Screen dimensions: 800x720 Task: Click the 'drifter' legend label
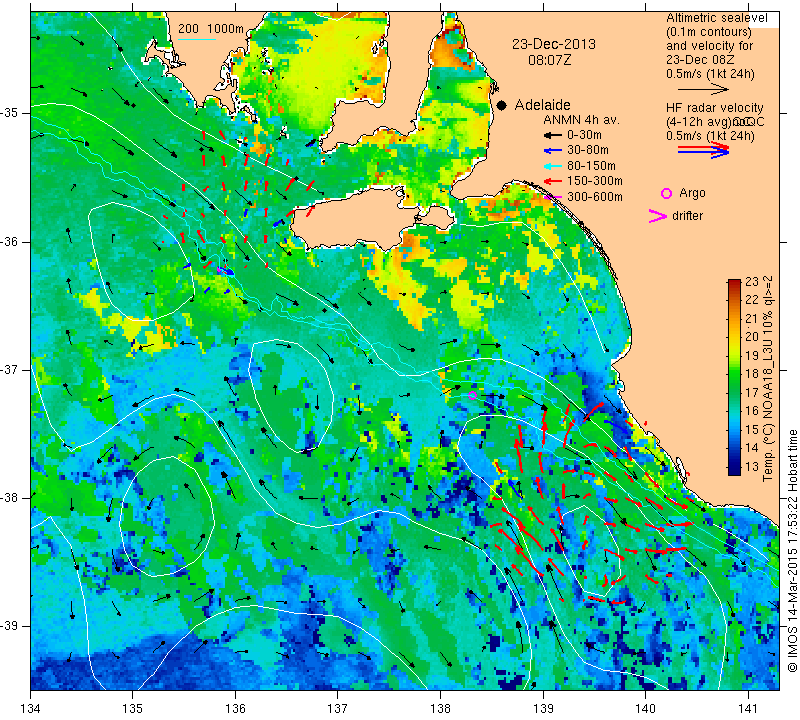coord(687,216)
